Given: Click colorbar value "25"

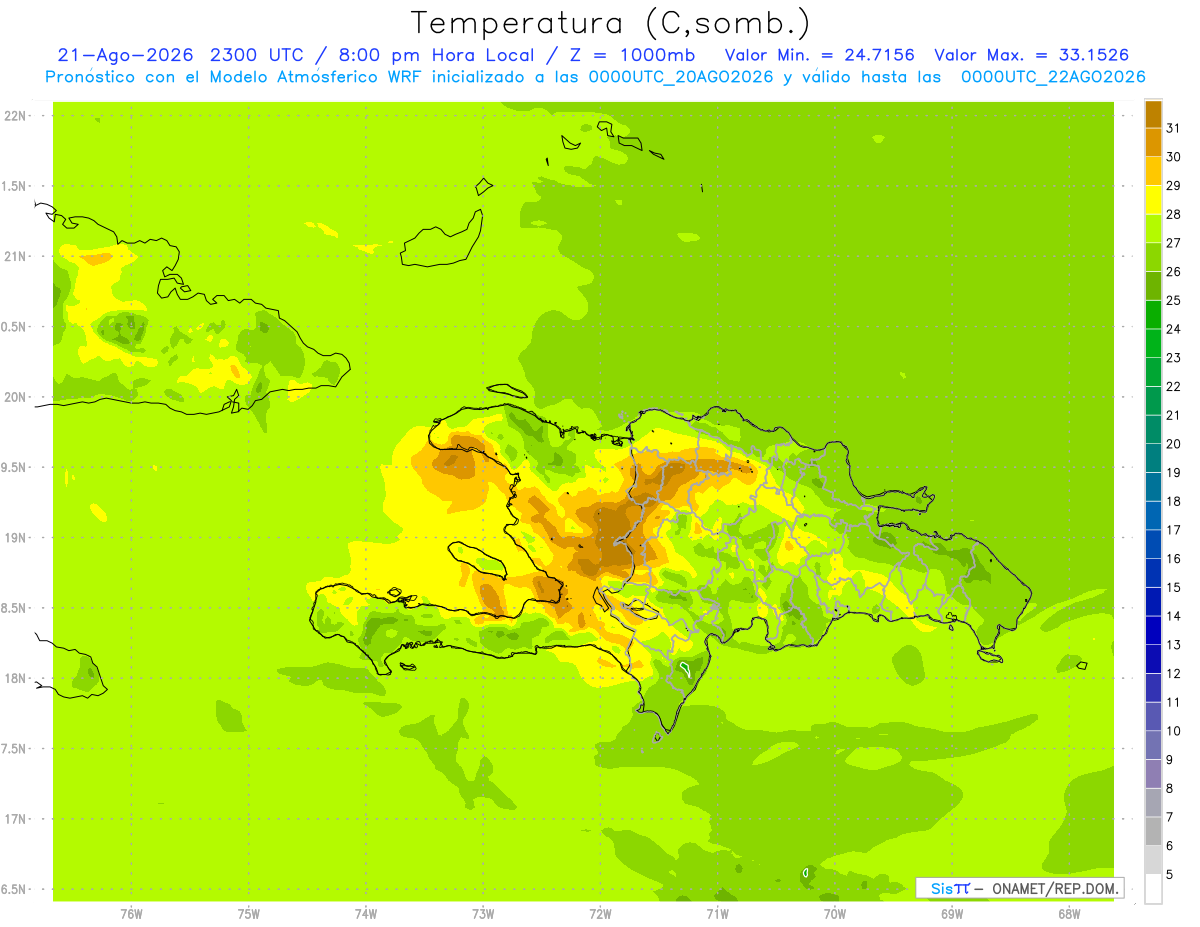Looking at the screenshot, I should coord(1174,300).
